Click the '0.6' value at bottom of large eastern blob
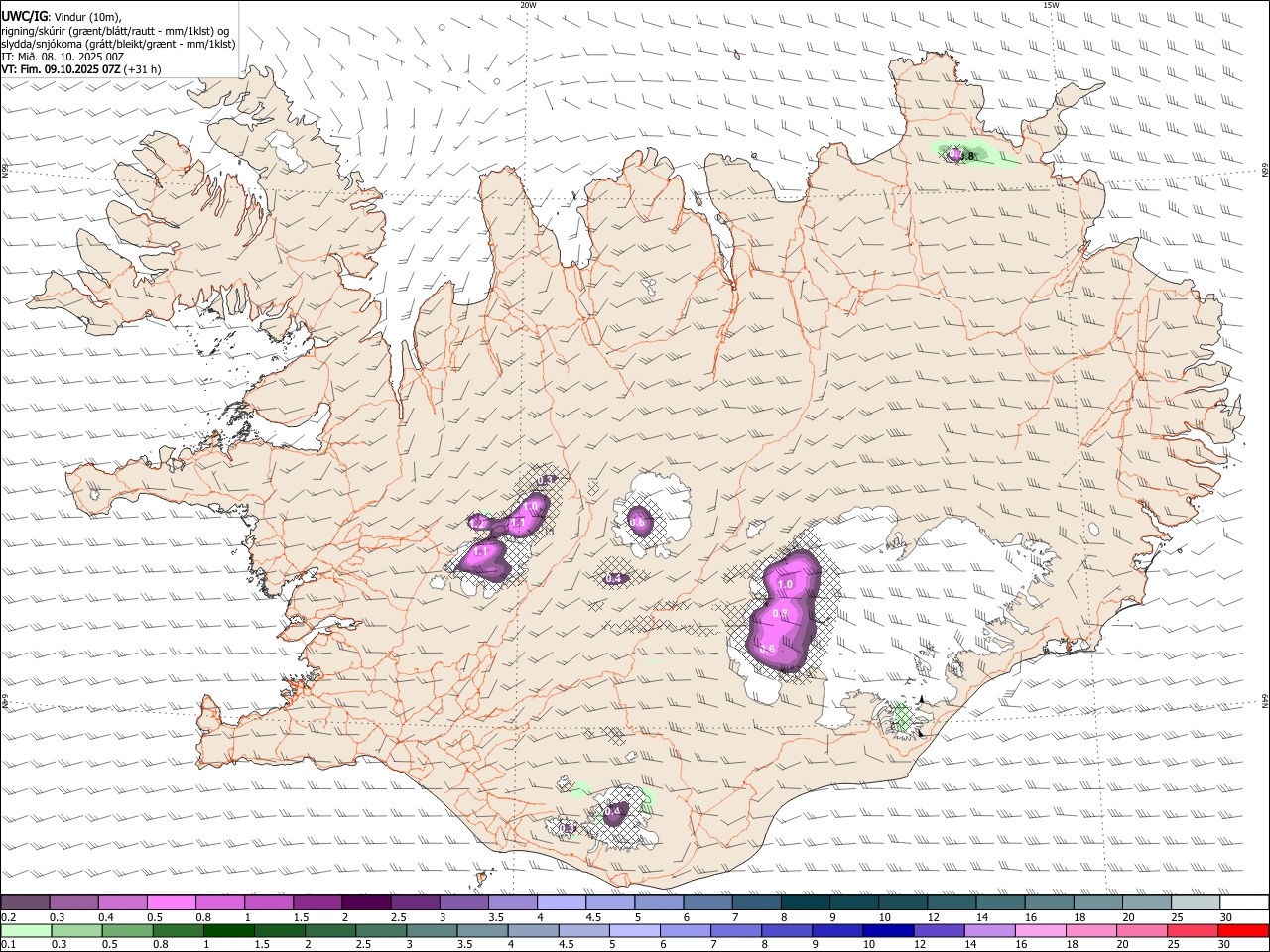 point(767,650)
